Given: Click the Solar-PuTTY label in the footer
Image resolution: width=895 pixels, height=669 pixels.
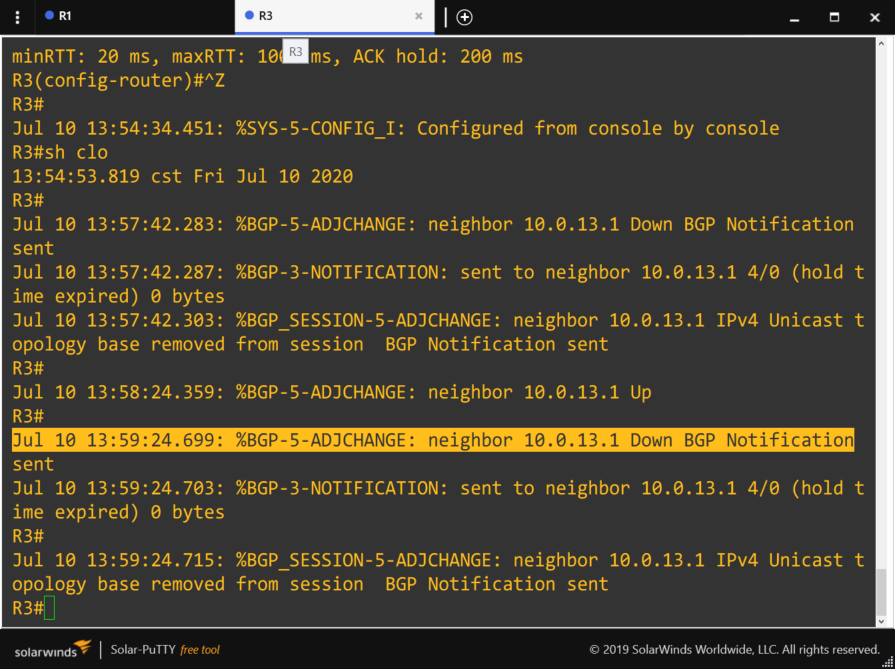Looking at the screenshot, I should [143, 650].
